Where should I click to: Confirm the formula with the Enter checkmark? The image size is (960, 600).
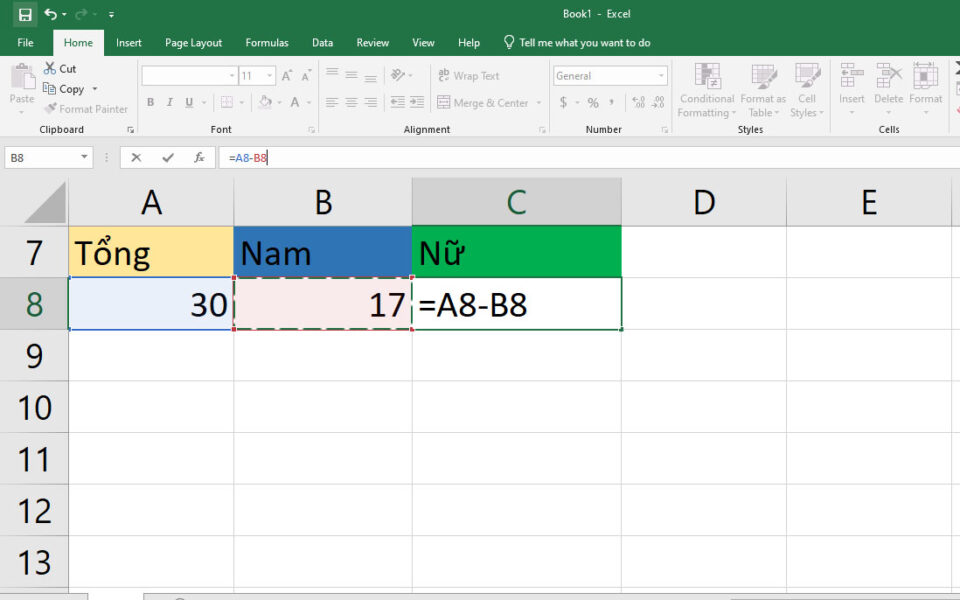pos(166,157)
